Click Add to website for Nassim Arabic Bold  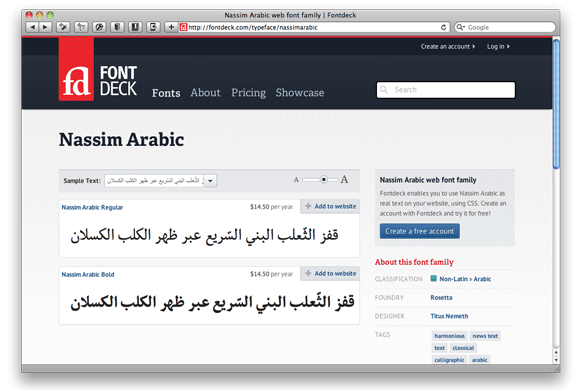pyautogui.click(x=330, y=273)
